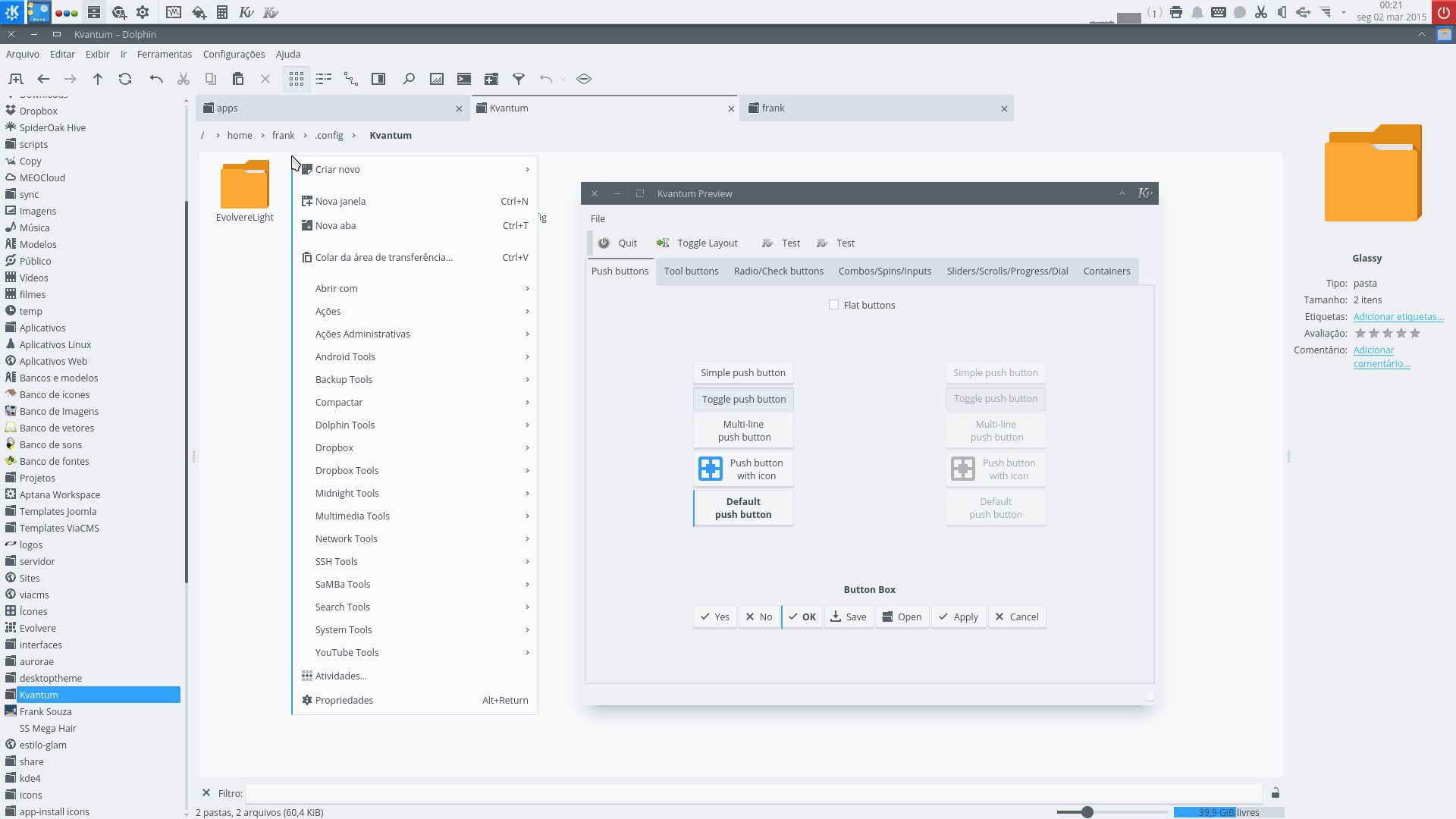Screen dimensions: 1456x819
Task: Open the Find search tool
Action: click(409, 79)
